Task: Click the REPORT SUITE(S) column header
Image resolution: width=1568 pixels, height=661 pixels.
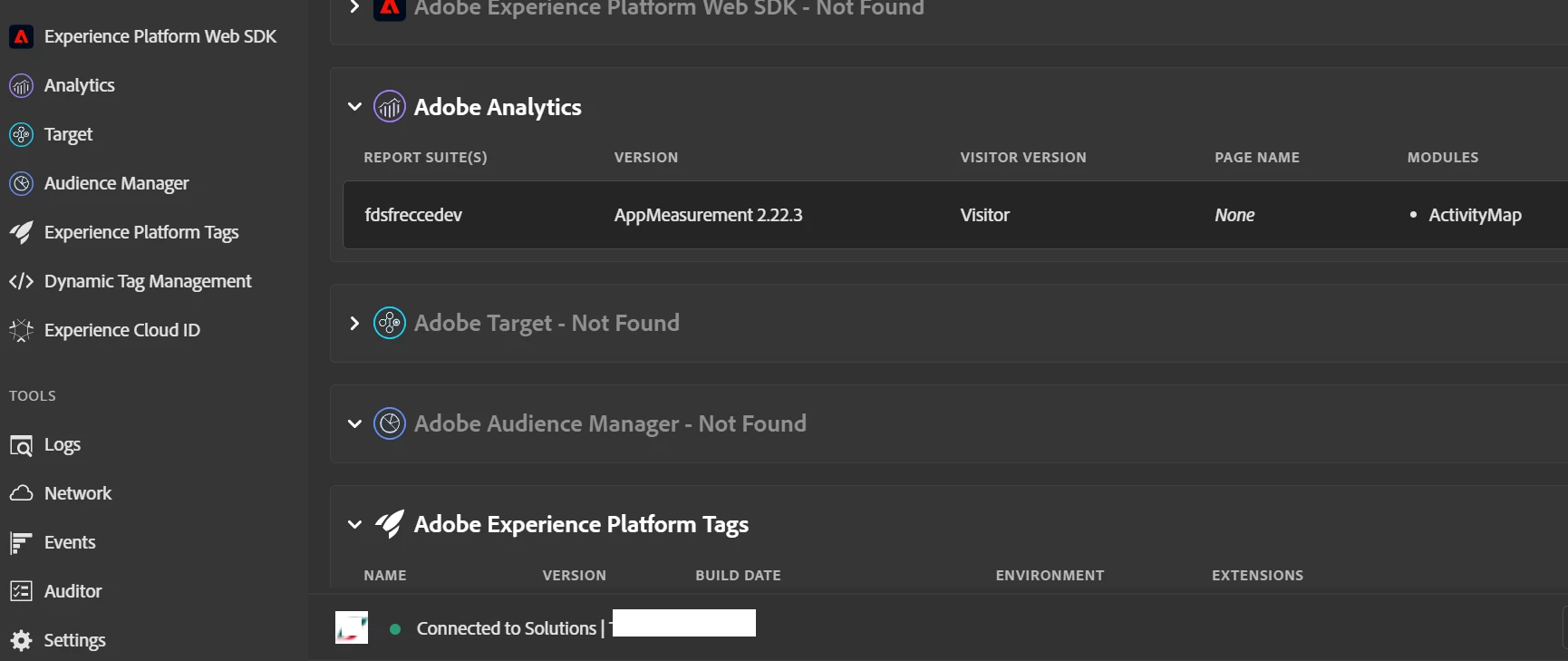Action: (425, 158)
